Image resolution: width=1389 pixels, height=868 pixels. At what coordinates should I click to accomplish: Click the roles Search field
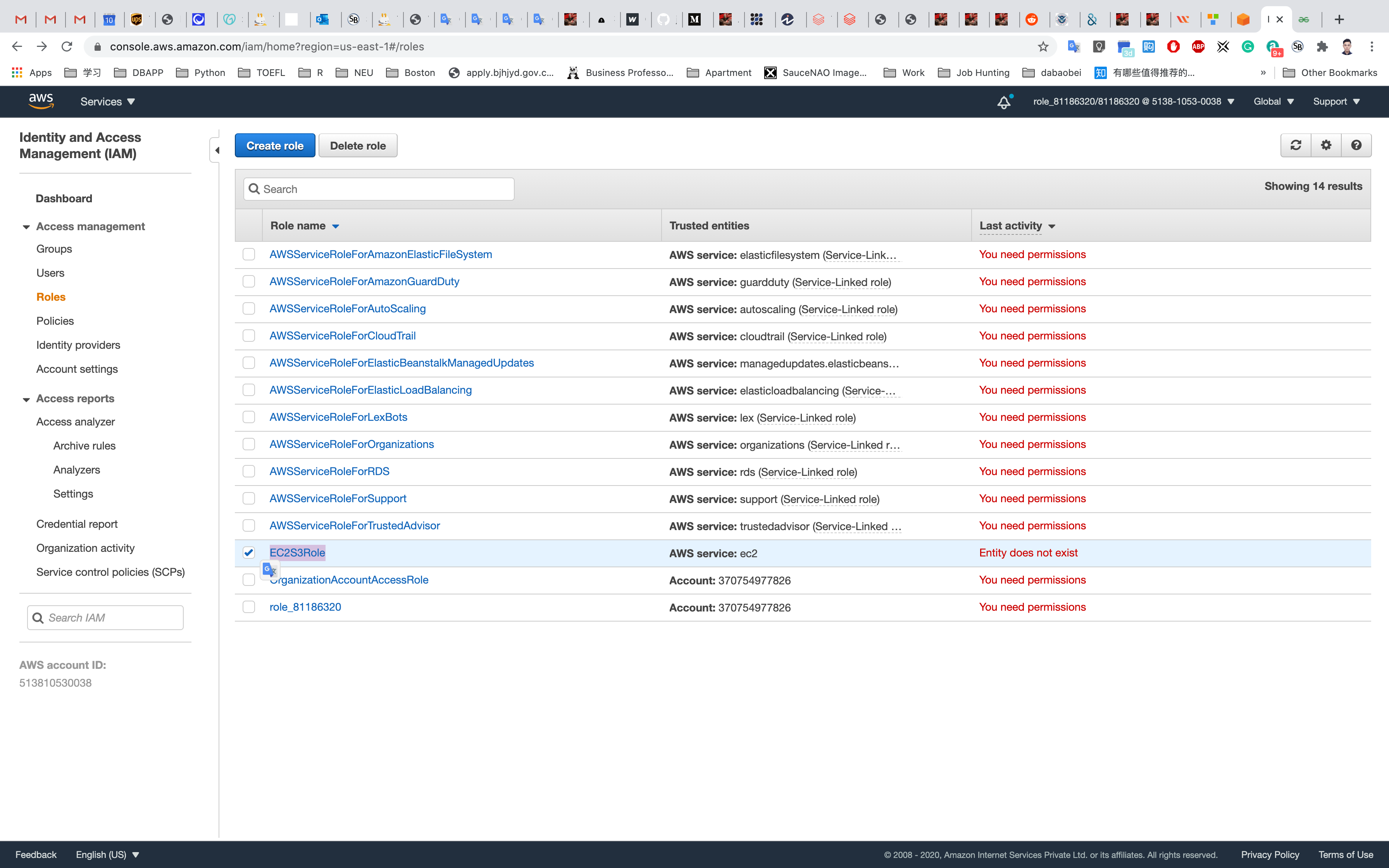(x=379, y=189)
